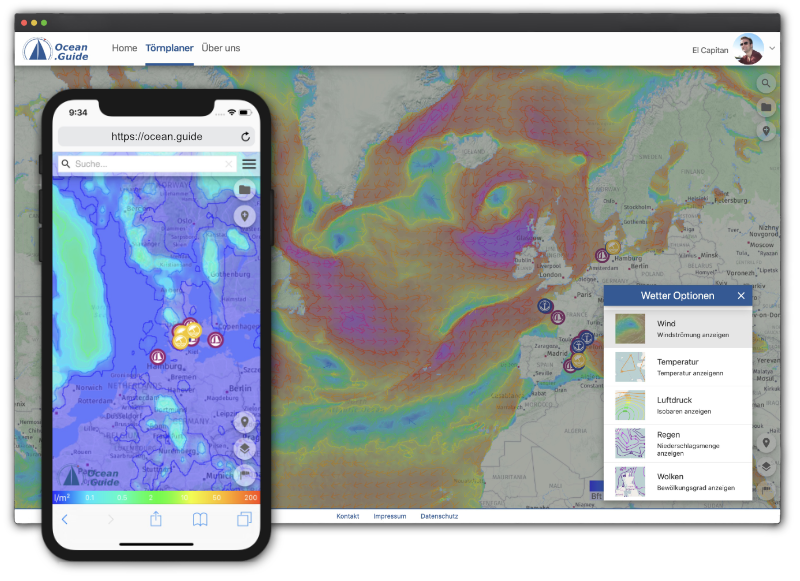The width and height of the screenshot is (800, 581).
Task: Open the folder button on the phone map
Action: [x=245, y=190]
